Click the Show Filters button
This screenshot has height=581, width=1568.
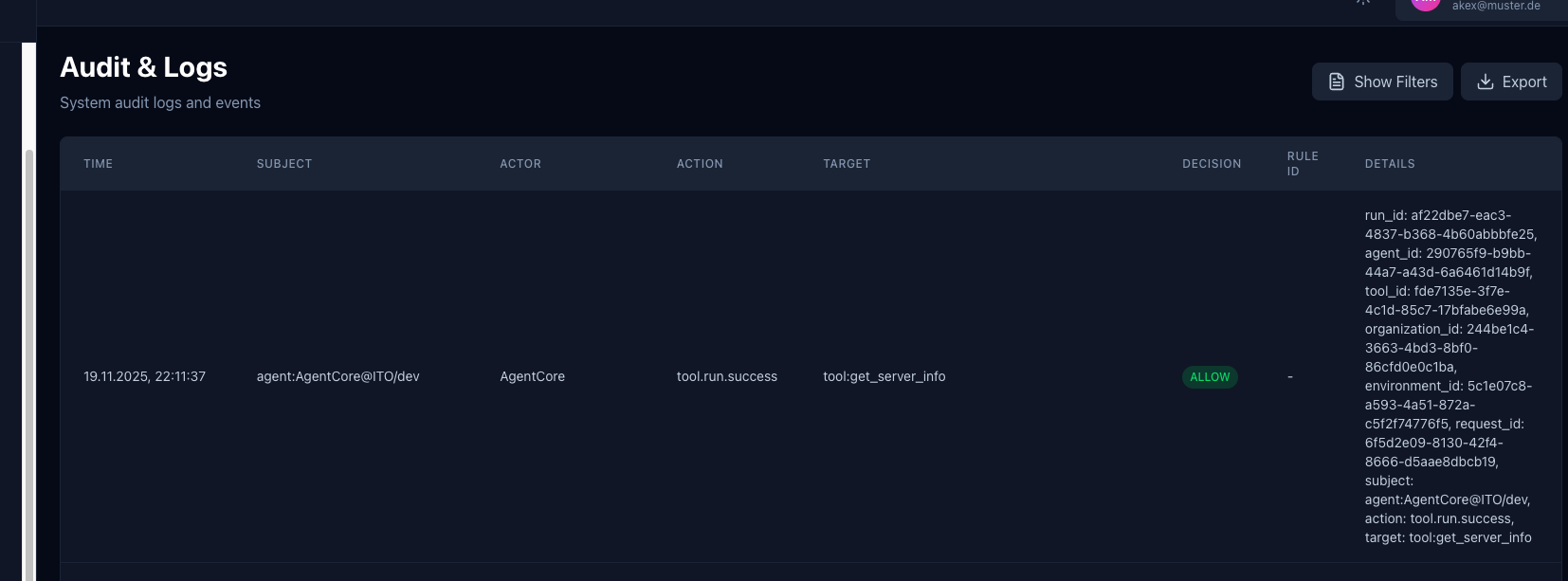coord(1382,82)
